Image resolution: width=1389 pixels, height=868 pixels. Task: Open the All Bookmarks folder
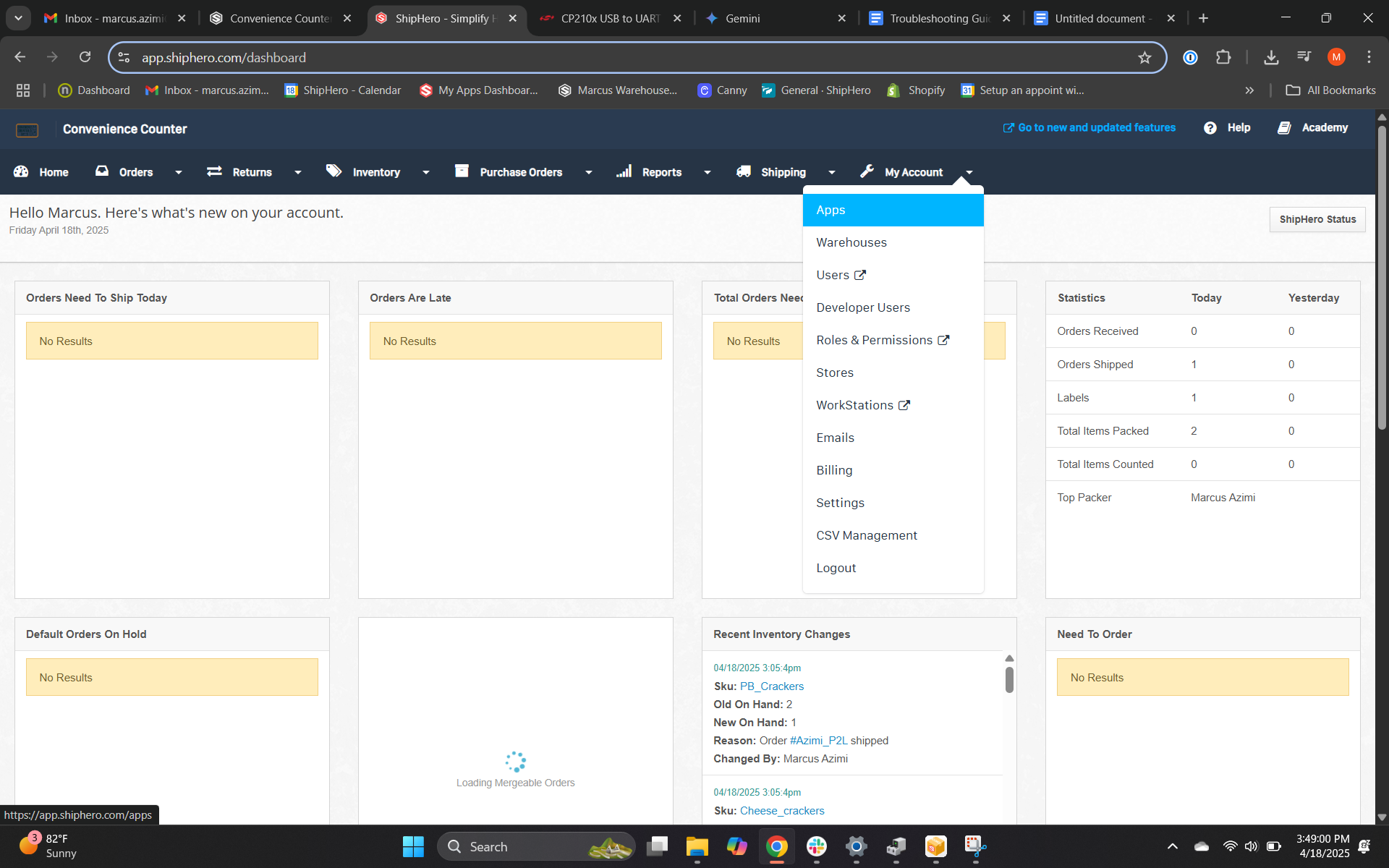[x=1330, y=90]
